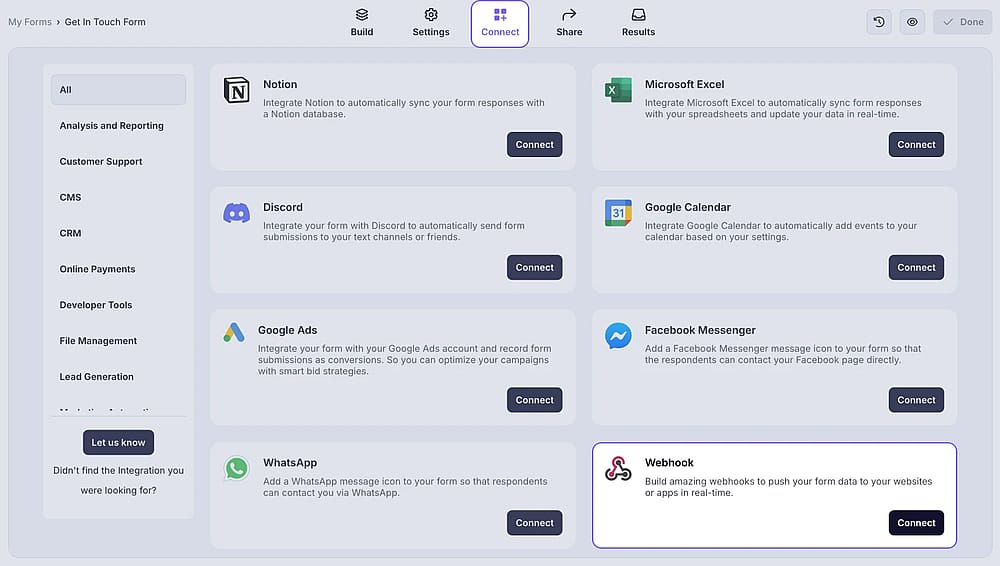Go back to My Forms breadcrumb

[30, 22]
